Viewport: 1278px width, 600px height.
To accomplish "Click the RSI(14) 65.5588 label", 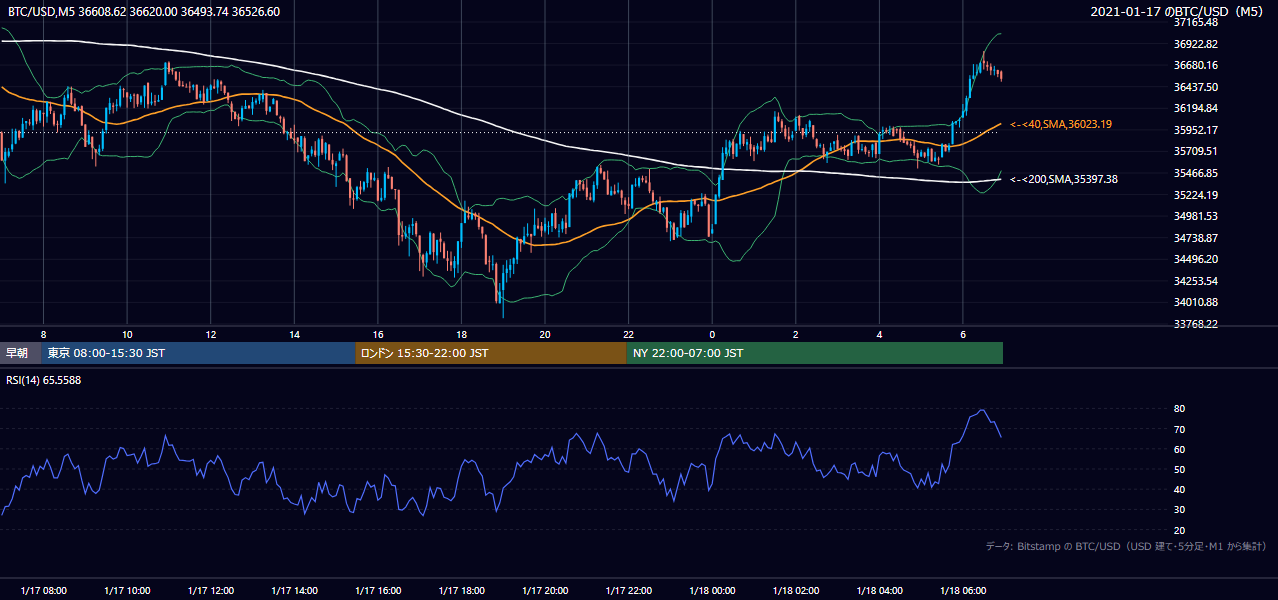I will tap(44, 380).
